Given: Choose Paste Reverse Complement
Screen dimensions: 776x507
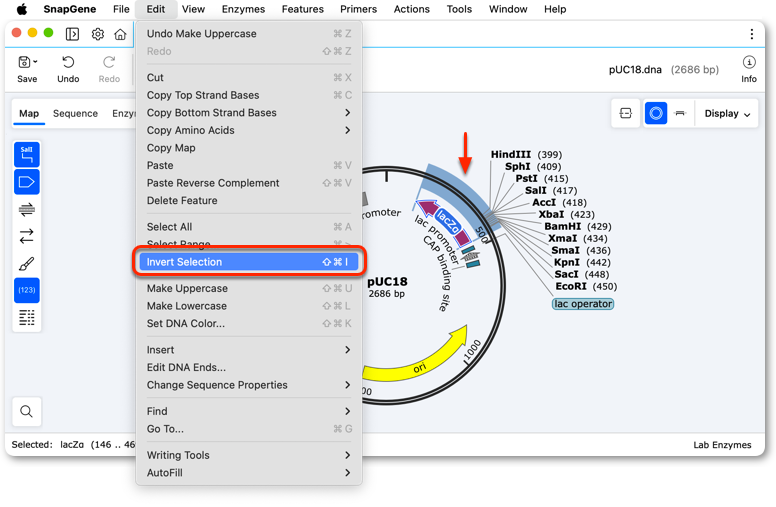Looking at the screenshot, I should coord(249,183).
